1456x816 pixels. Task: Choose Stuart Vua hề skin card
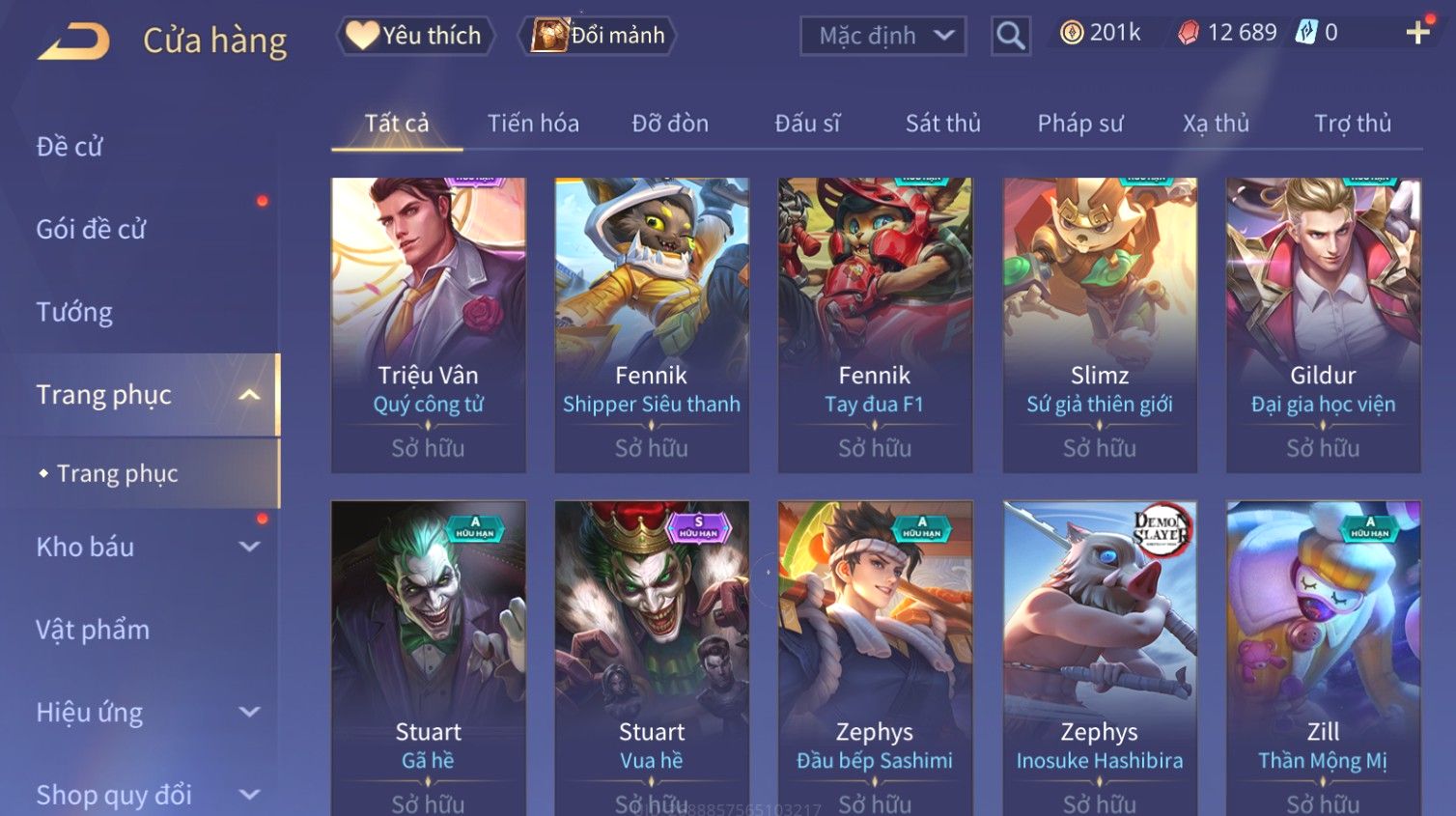point(652,659)
